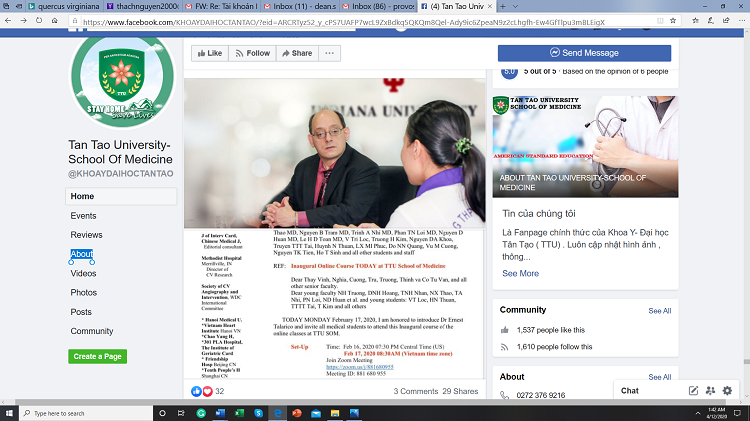Open the Community section in sidebar
750x421 pixels.
tap(92, 331)
